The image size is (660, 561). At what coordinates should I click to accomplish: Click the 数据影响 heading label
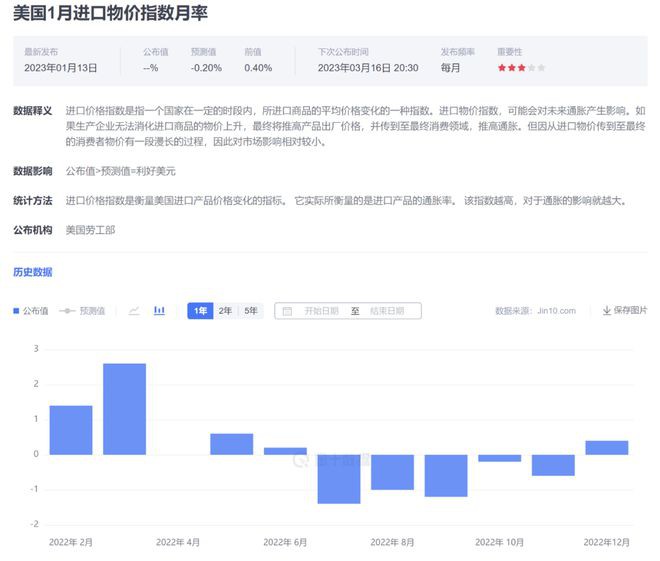[x=33, y=171]
